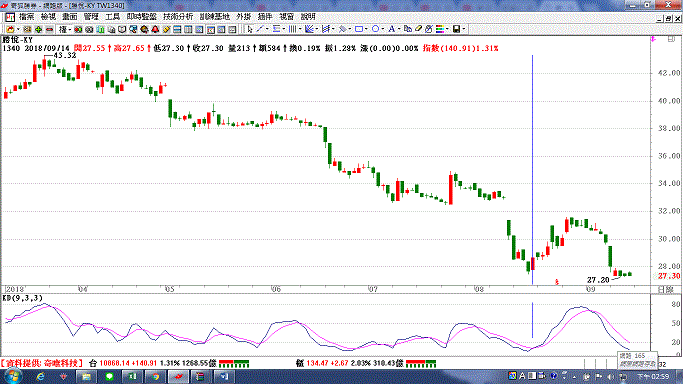Click the multicolor palette swatch icon
The image size is (683, 384).
(440, 29)
